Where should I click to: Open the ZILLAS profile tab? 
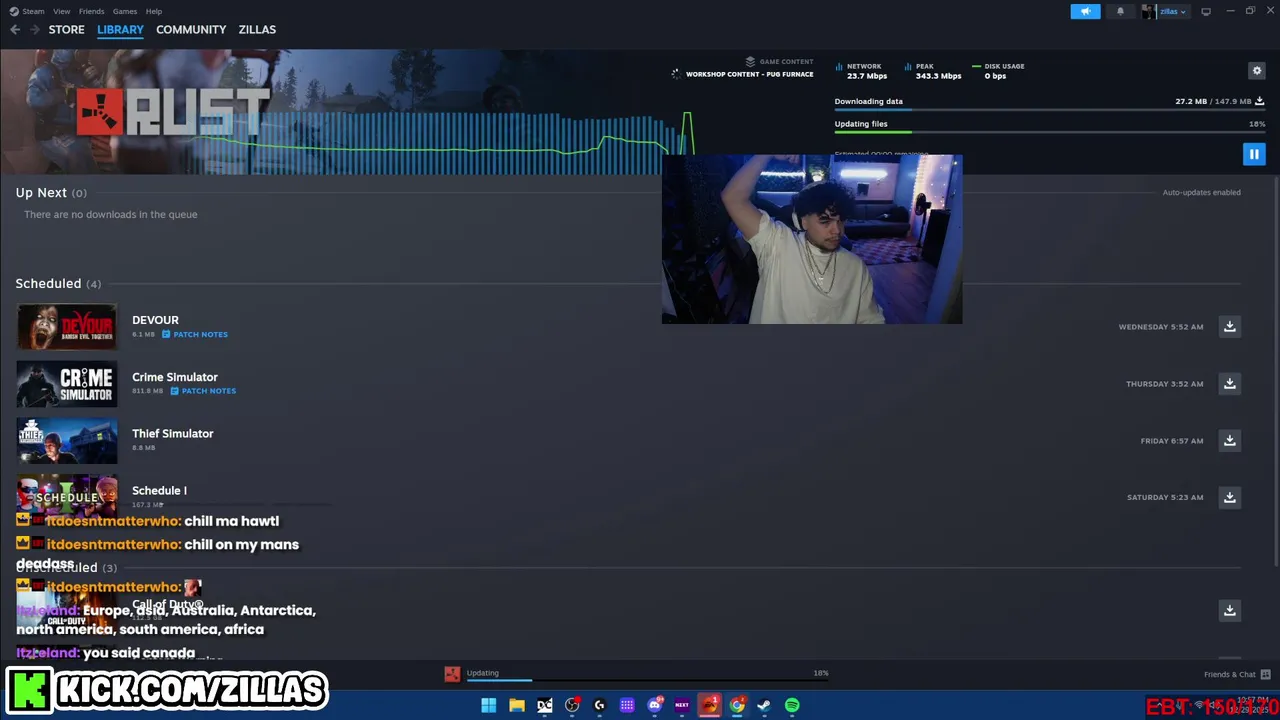[257, 30]
